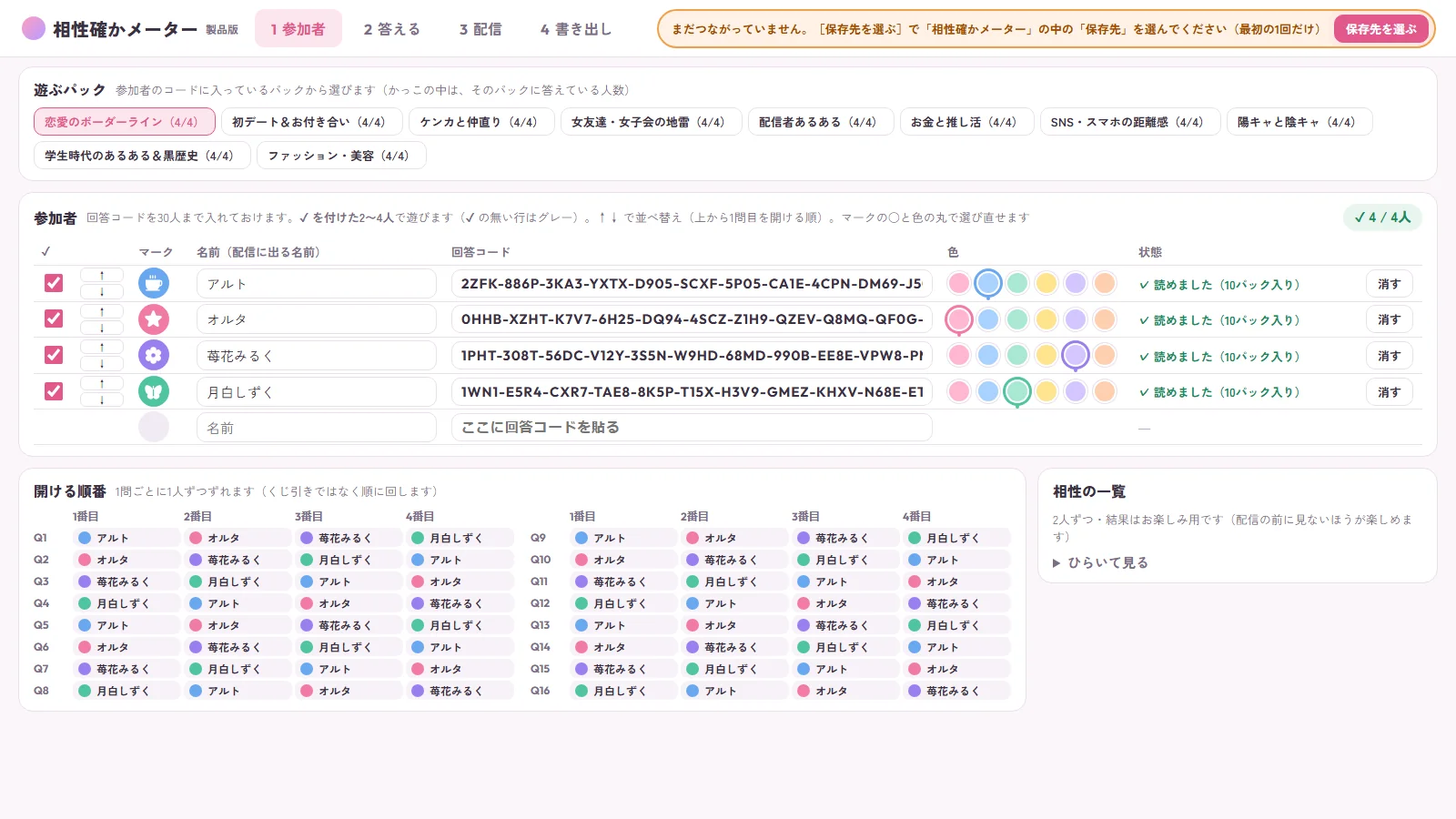The width and height of the screenshot is (1456, 819).
Task: Delete アルト with the 消す button
Action: (1389, 284)
